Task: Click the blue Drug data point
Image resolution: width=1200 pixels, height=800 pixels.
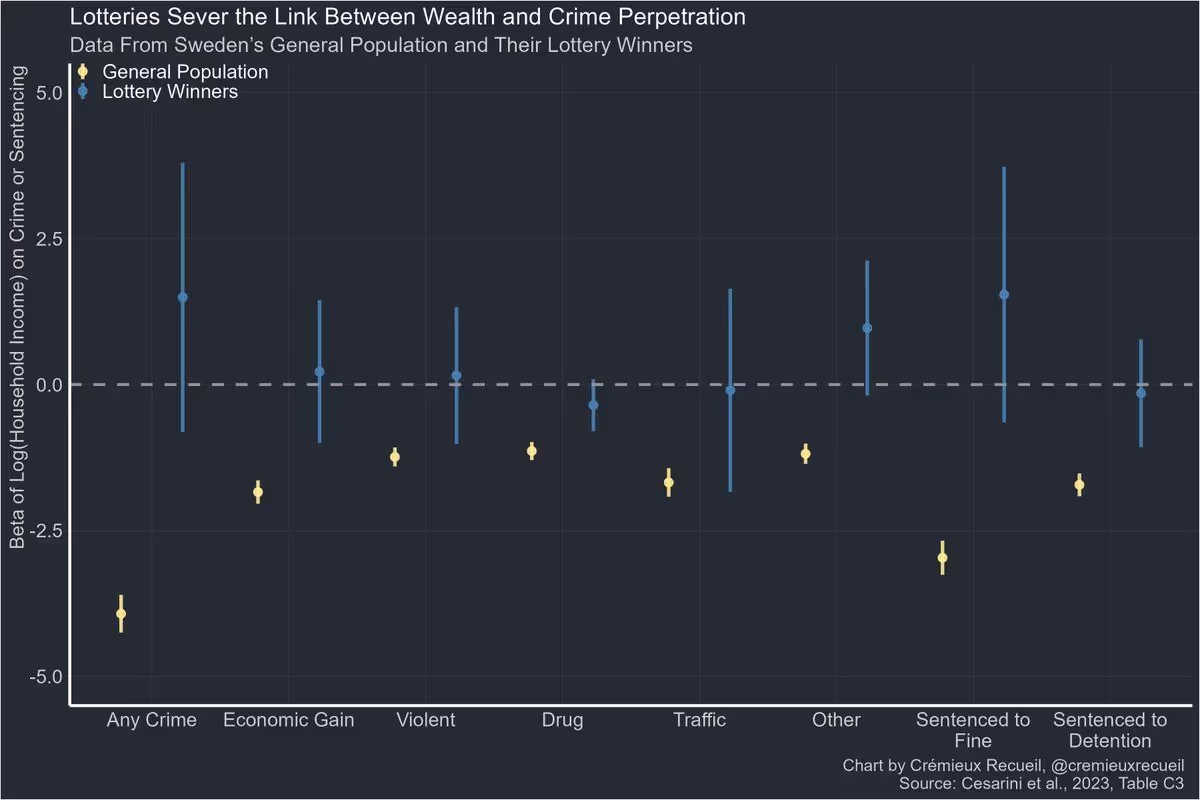Action: click(593, 405)
